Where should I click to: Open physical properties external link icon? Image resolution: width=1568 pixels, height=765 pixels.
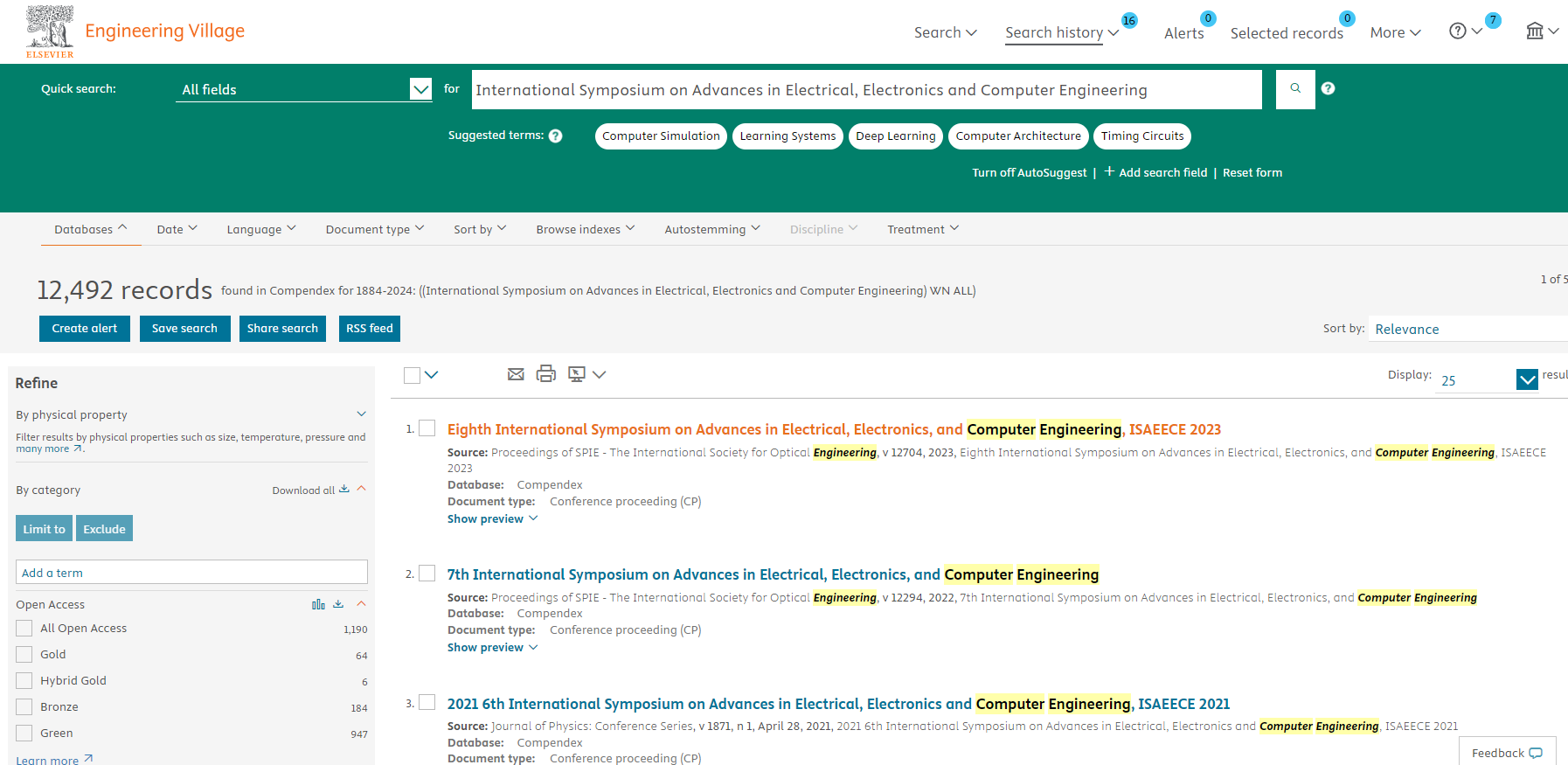78,449
